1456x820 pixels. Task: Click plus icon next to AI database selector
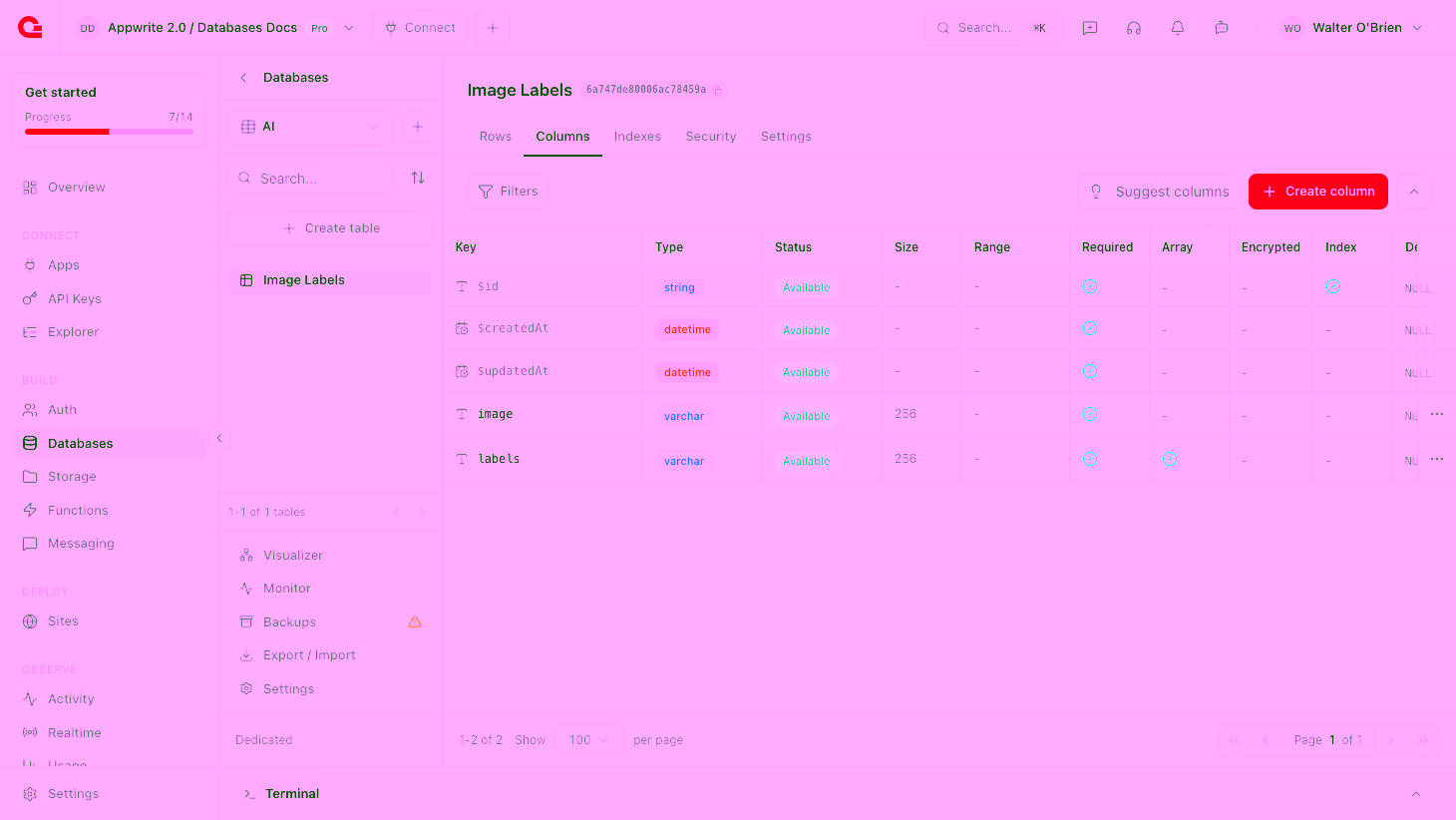point(418,127)
